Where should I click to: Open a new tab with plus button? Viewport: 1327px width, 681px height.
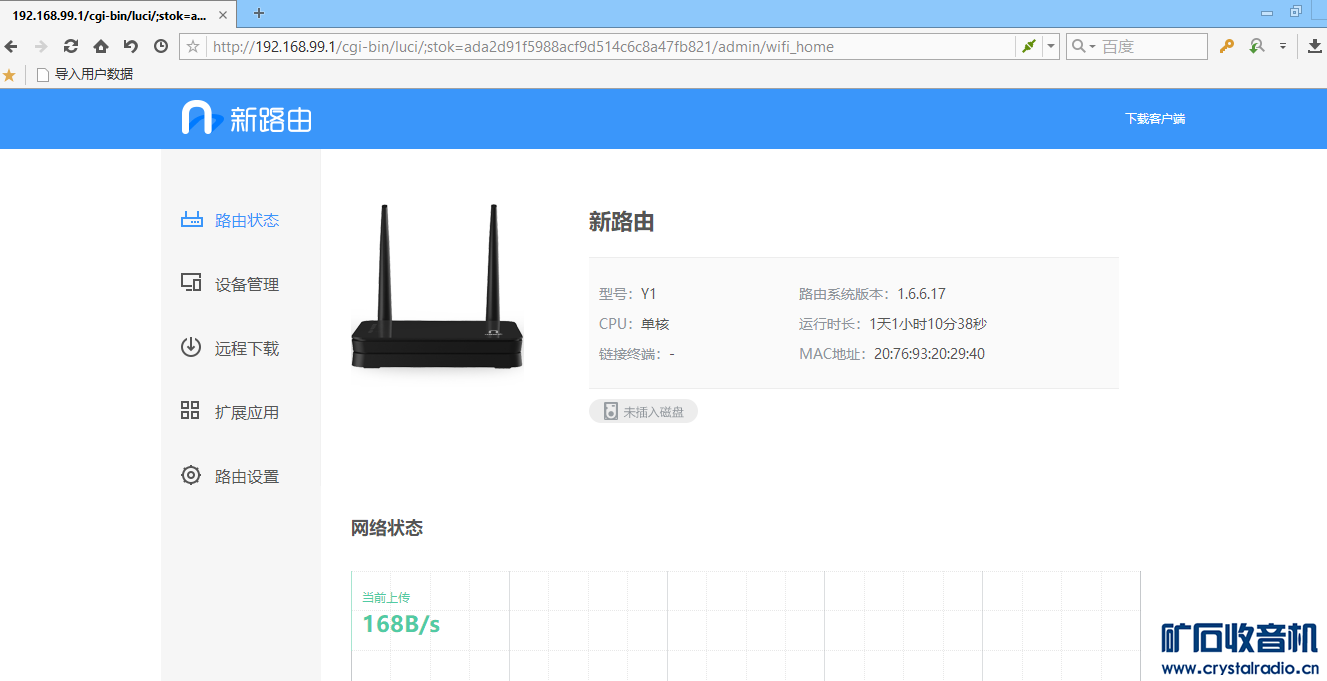pos(259,13)
